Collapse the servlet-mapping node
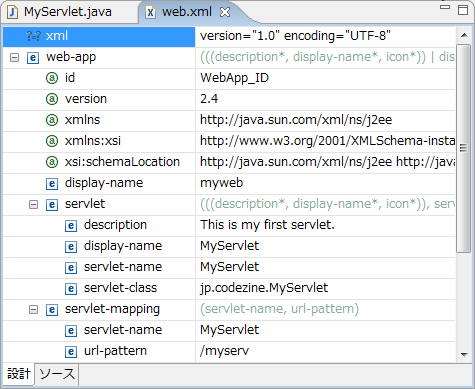Viewport: 475px width, 389px height. coord(33,309)
